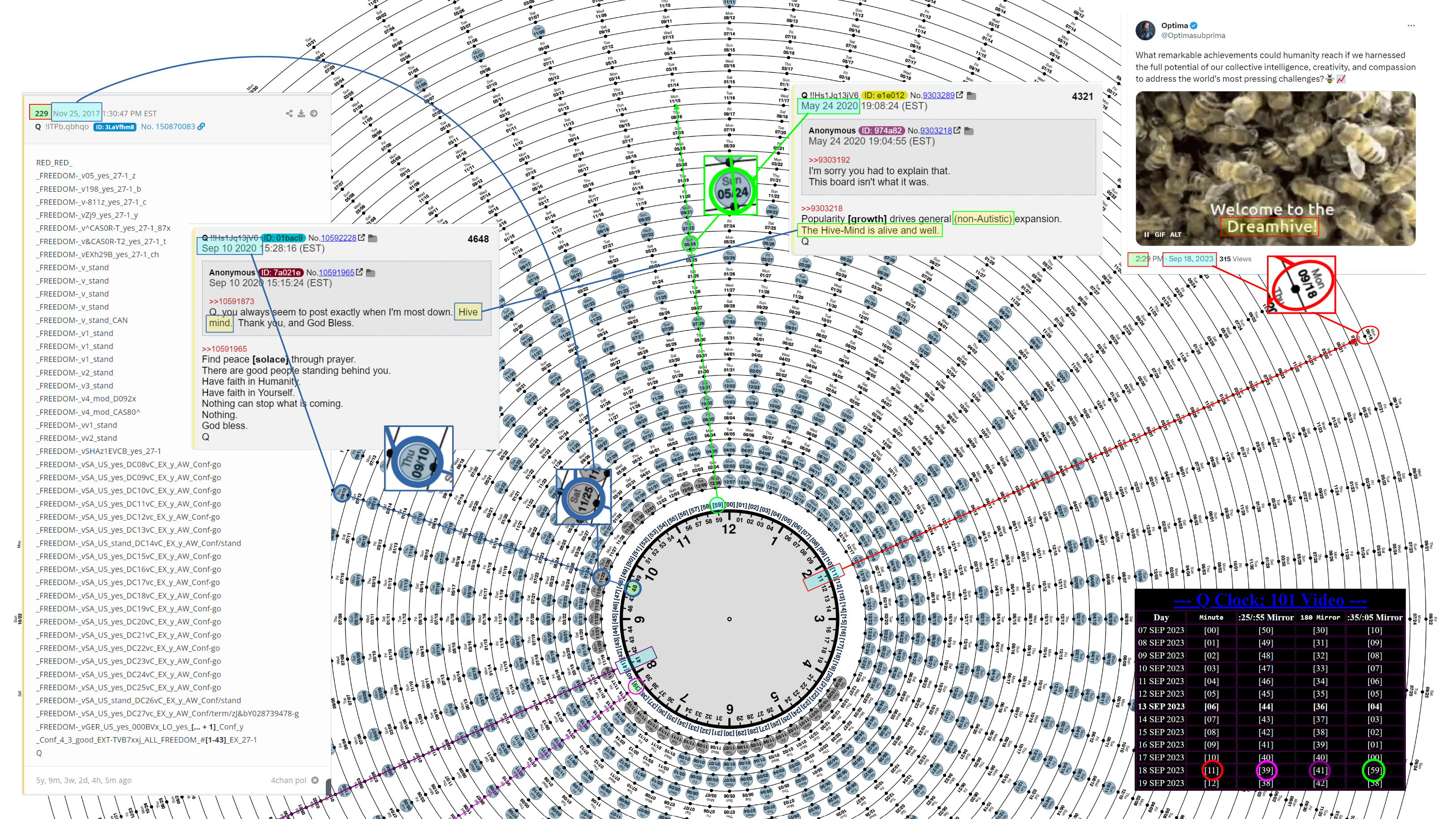Open post link No.9303289
This screenshot has width=1456, height=819.
coord(938,95)
